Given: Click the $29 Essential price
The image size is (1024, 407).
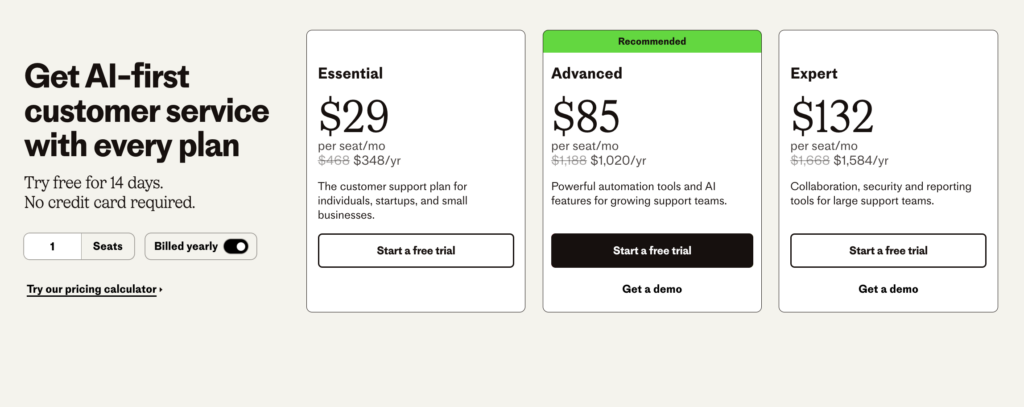Looking at the screenshot, I should [354, 116].
